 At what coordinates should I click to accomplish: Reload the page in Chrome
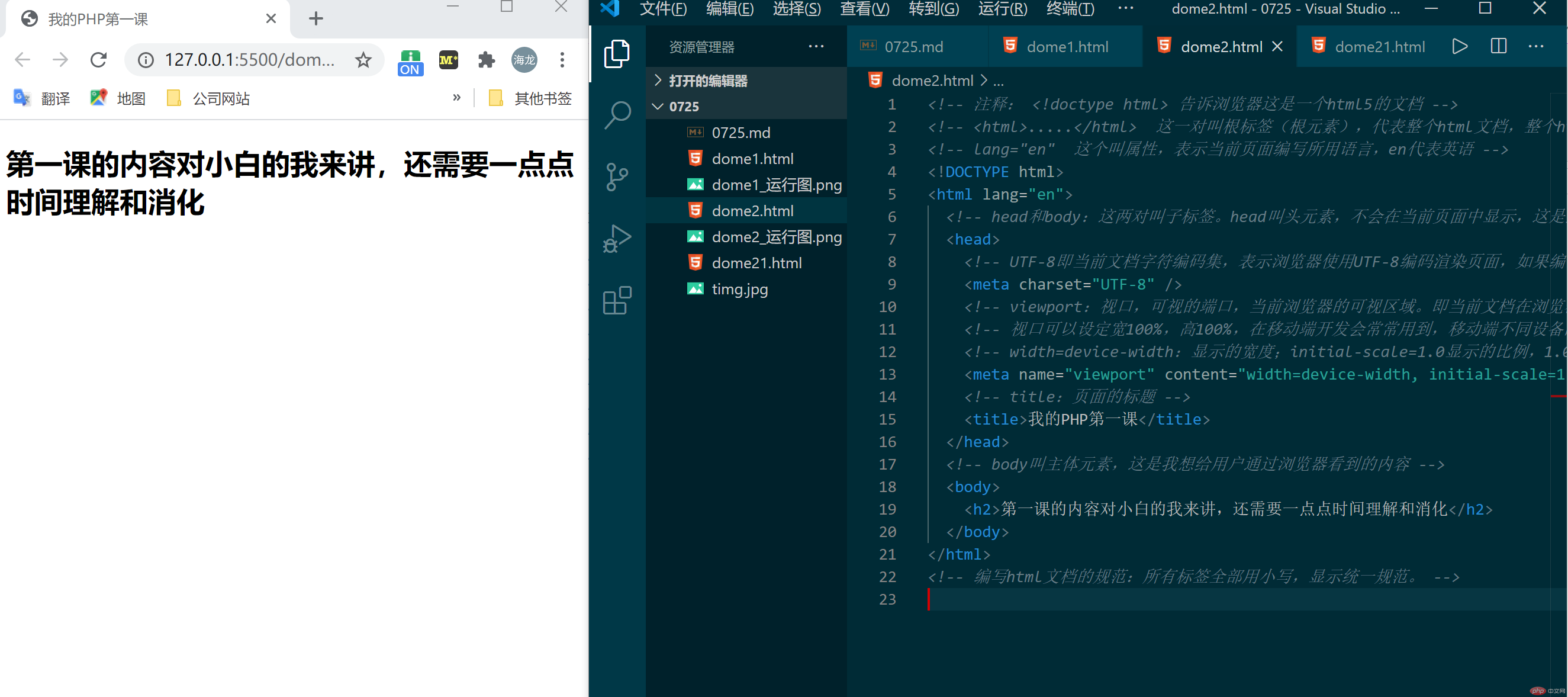pos(98,60)
